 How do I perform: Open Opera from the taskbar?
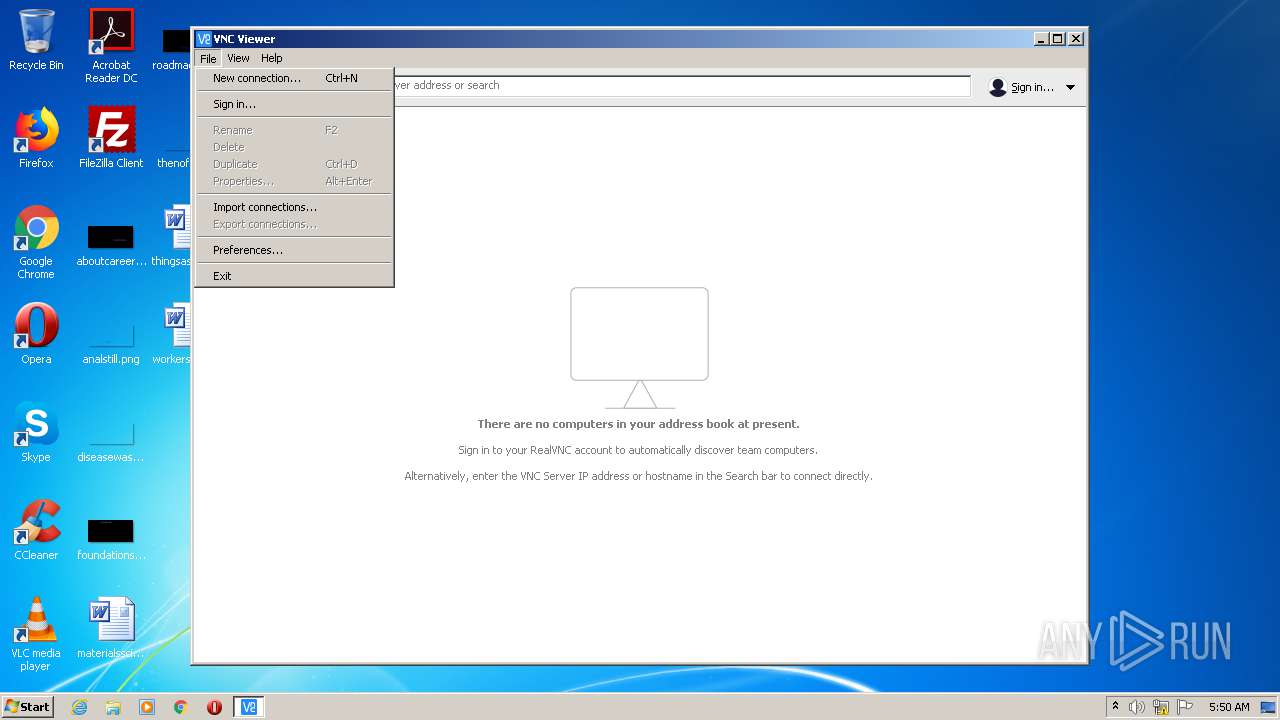click(214, 707)
